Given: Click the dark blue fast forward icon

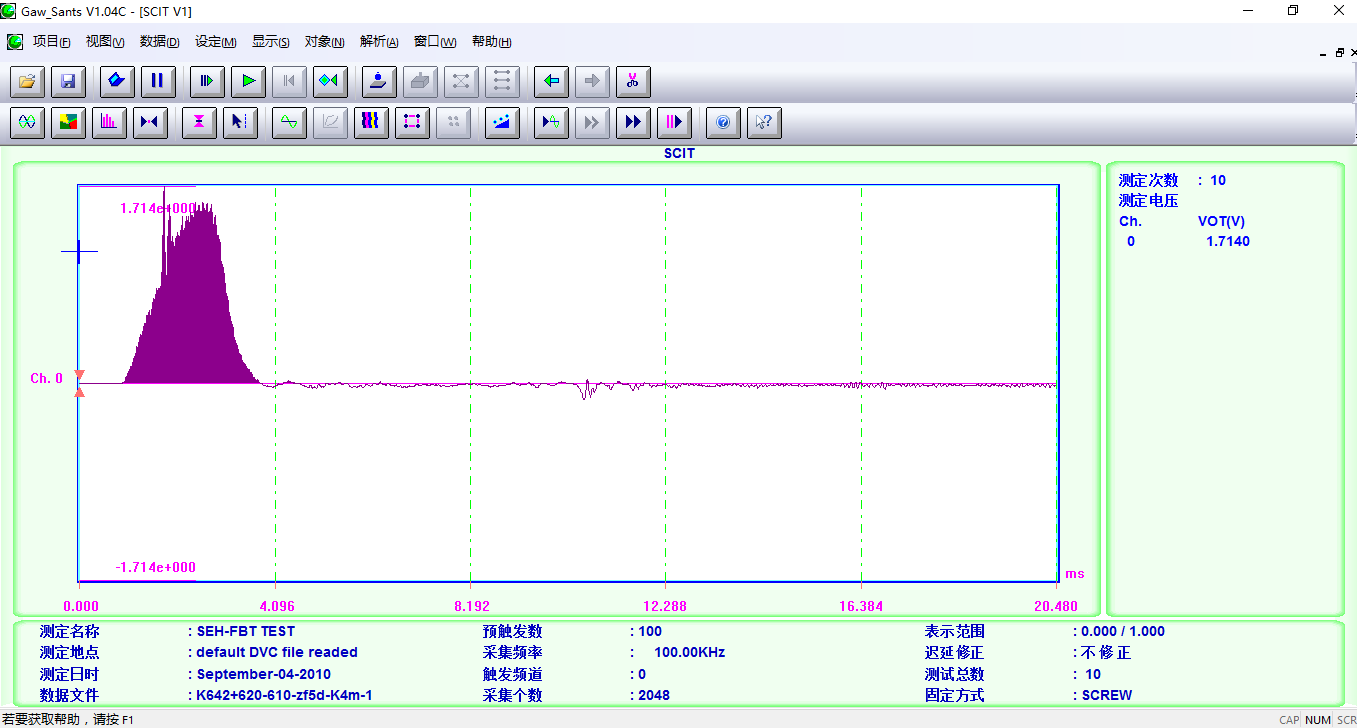Looking at the screenshot, I should pyautogui.click(x=633, y=122).
